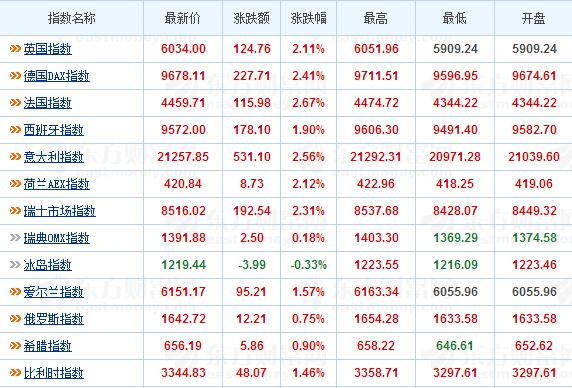The height and width of the screenshot is (388, 572).
Task: Click orange arrow icon beside 德国DAX指数
Action: (x=15, y=75)
